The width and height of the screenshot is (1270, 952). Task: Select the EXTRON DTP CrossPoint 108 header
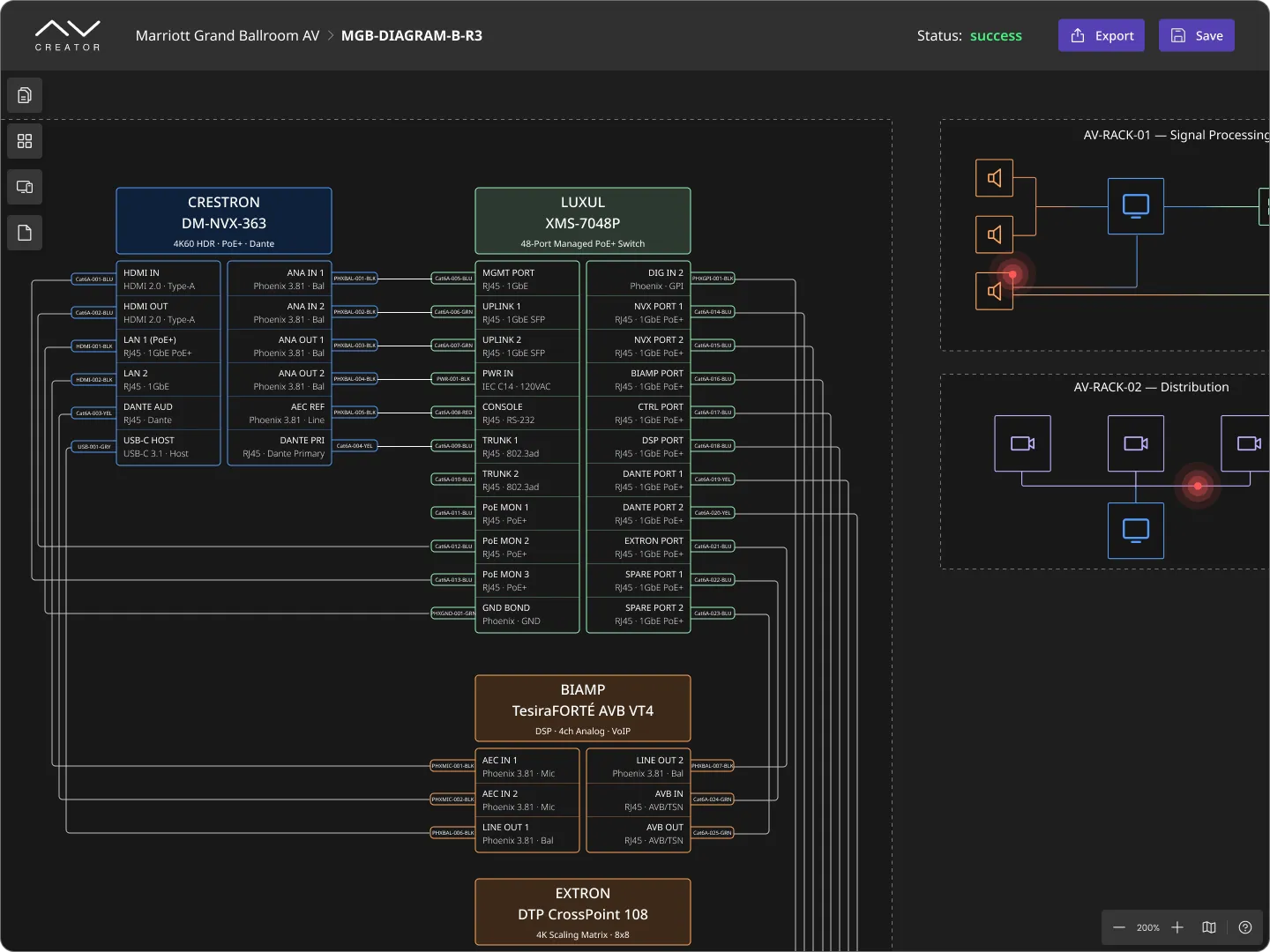pos(583,912)
